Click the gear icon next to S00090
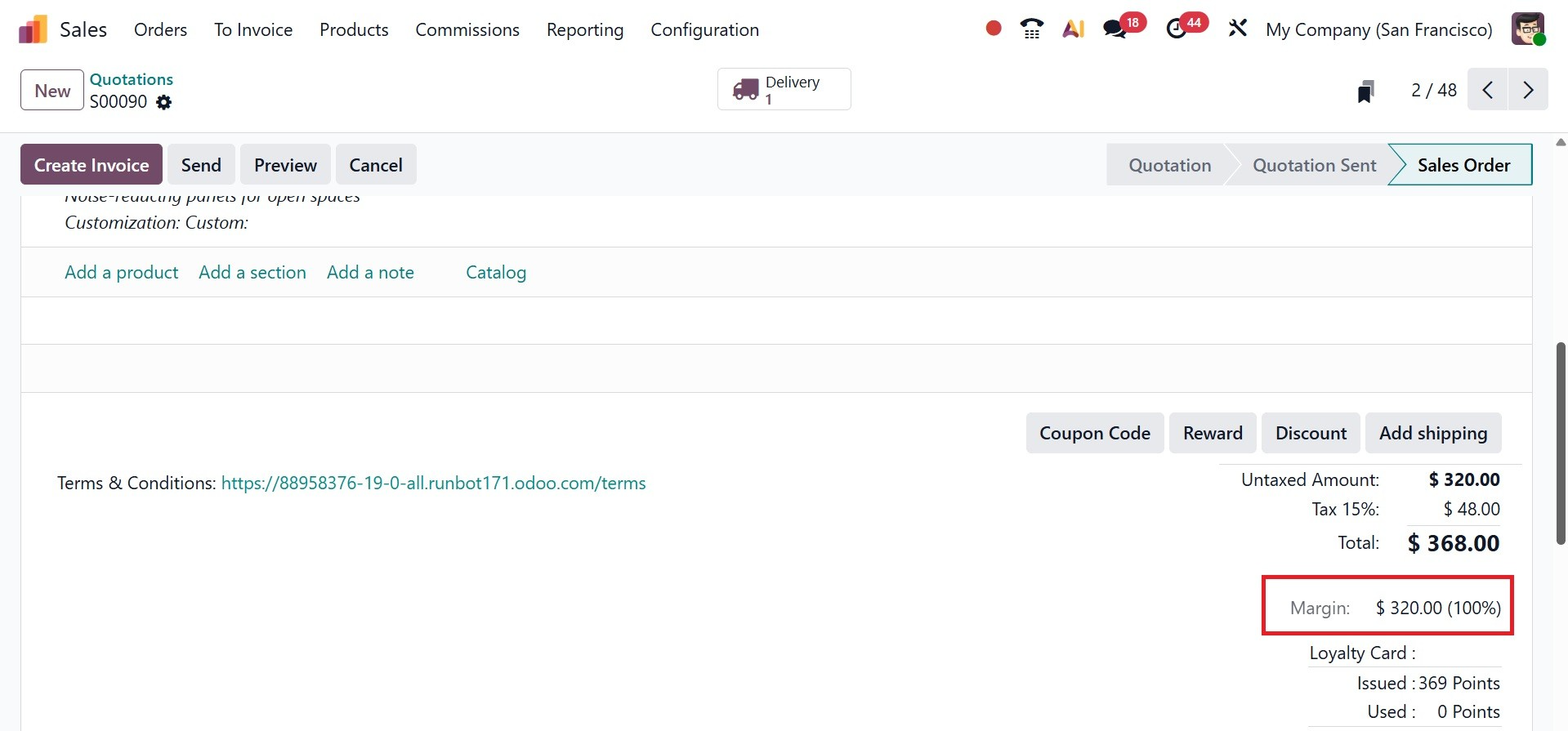 coord(164,102)
